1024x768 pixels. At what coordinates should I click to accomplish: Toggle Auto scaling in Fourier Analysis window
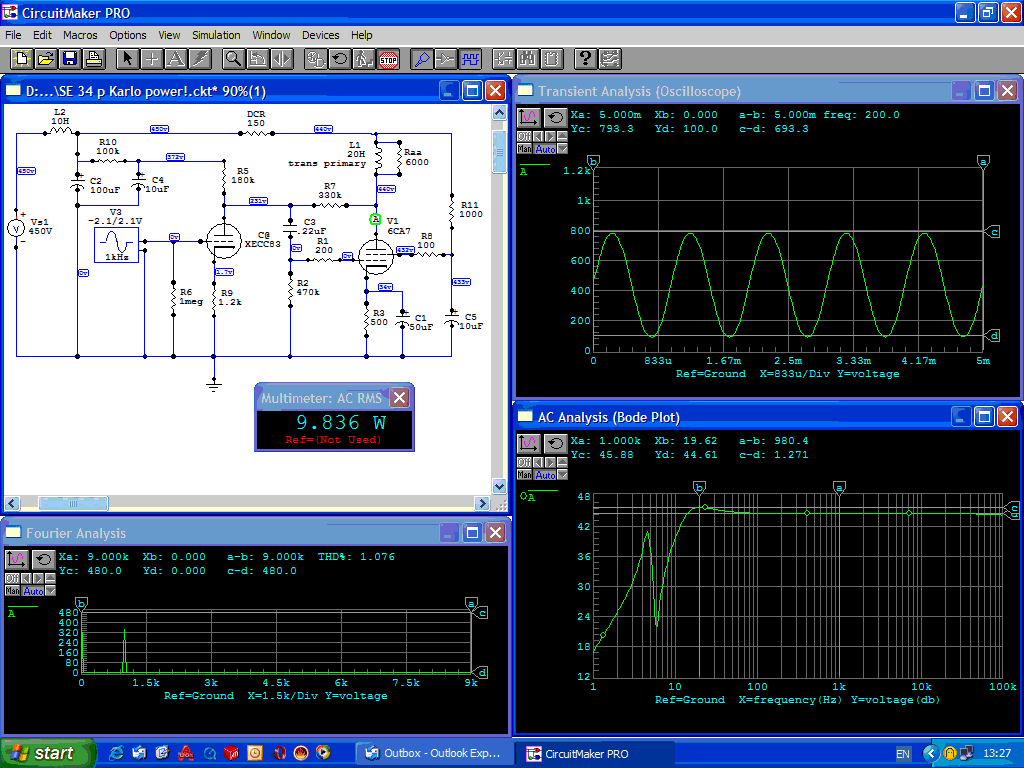pyautogui.click(x=33, y=591)
